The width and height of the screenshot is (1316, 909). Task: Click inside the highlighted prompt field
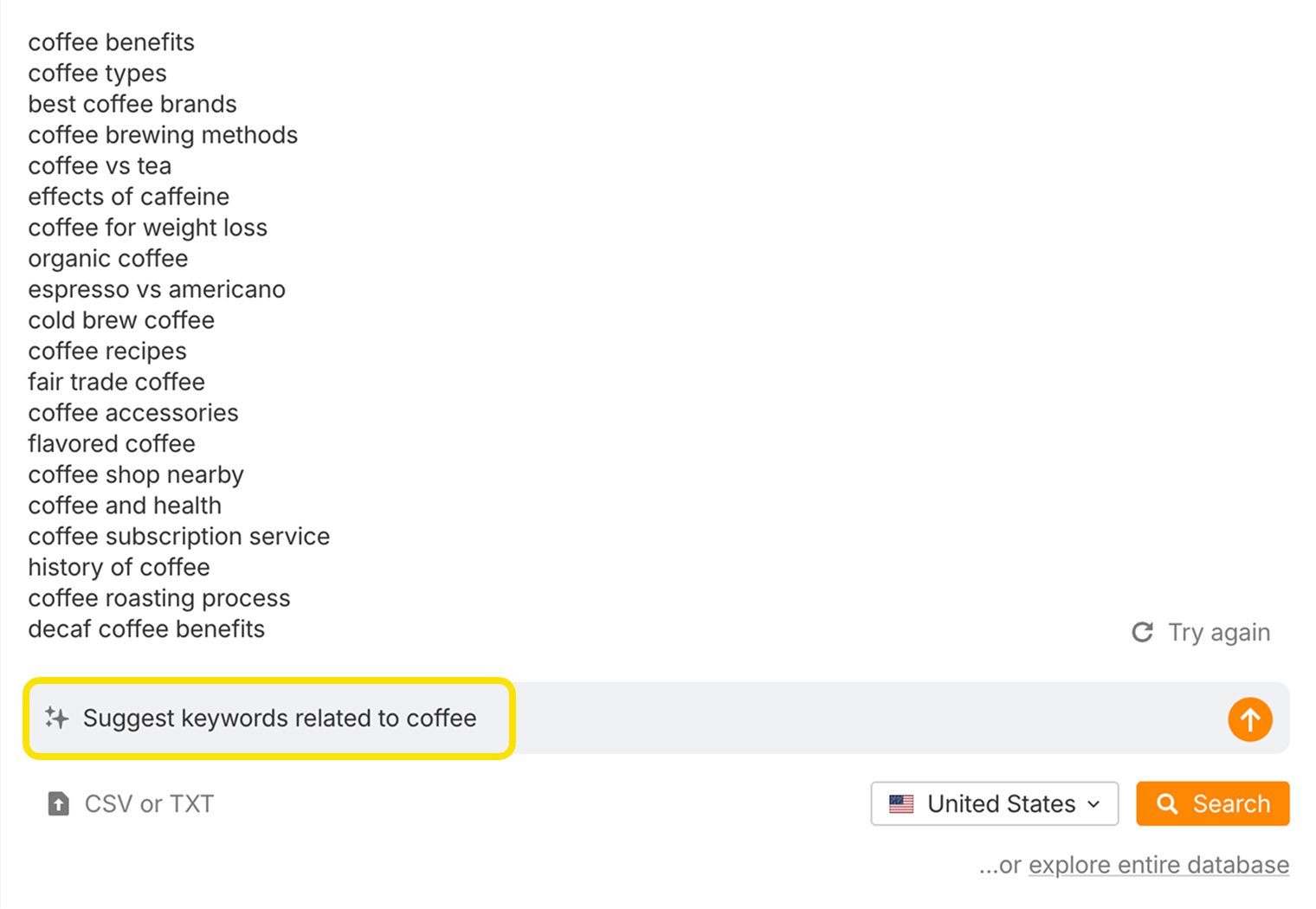pyautogui.click(x=279, y=719)
